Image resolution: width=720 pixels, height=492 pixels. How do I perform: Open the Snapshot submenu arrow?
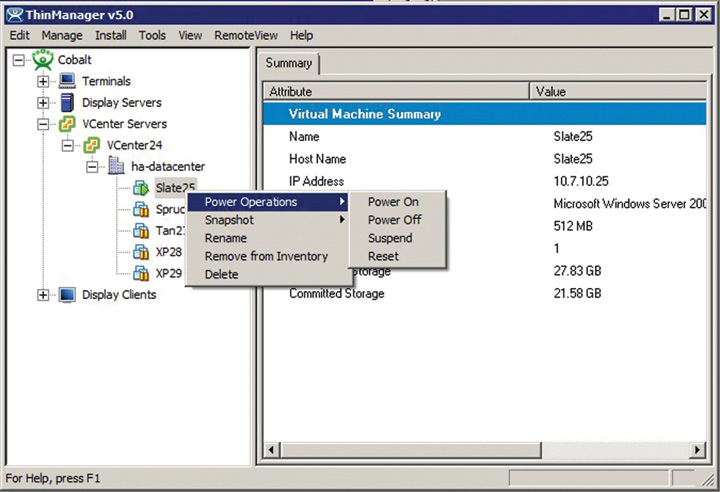[342, 220]
